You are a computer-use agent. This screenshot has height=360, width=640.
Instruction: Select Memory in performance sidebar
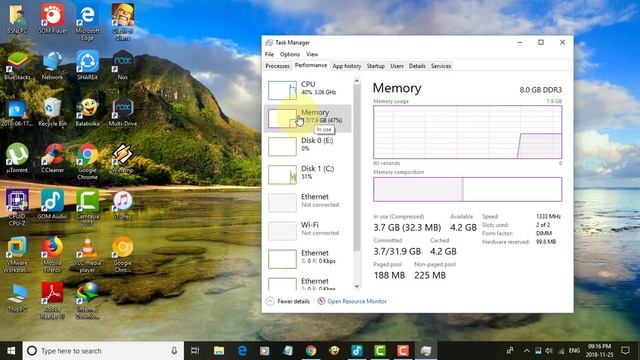coord(307,118)
